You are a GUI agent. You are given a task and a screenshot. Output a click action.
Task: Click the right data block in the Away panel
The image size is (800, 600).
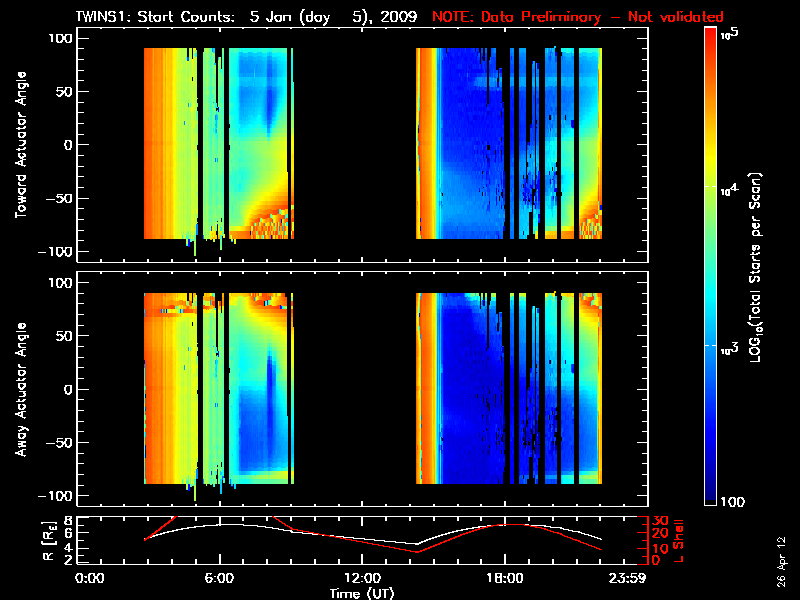(x=508, y=388)
